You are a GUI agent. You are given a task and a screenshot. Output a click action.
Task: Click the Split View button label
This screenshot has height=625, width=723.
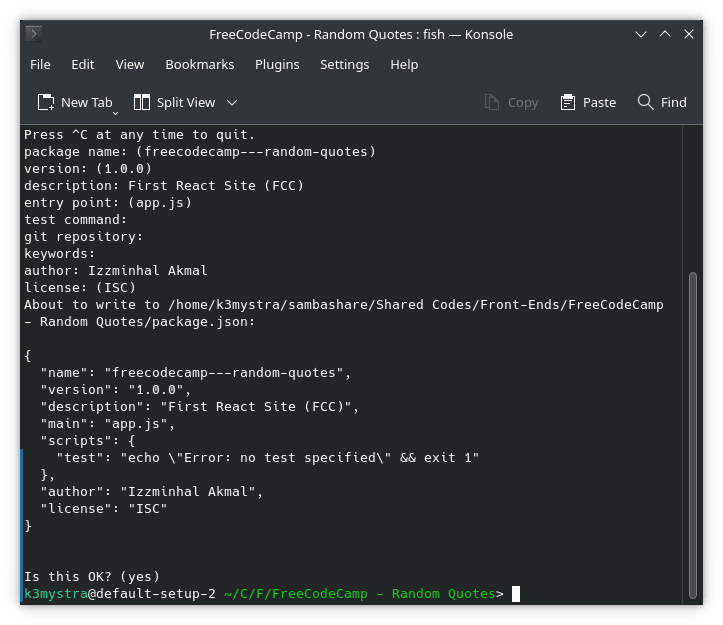[x=186, y=102]
